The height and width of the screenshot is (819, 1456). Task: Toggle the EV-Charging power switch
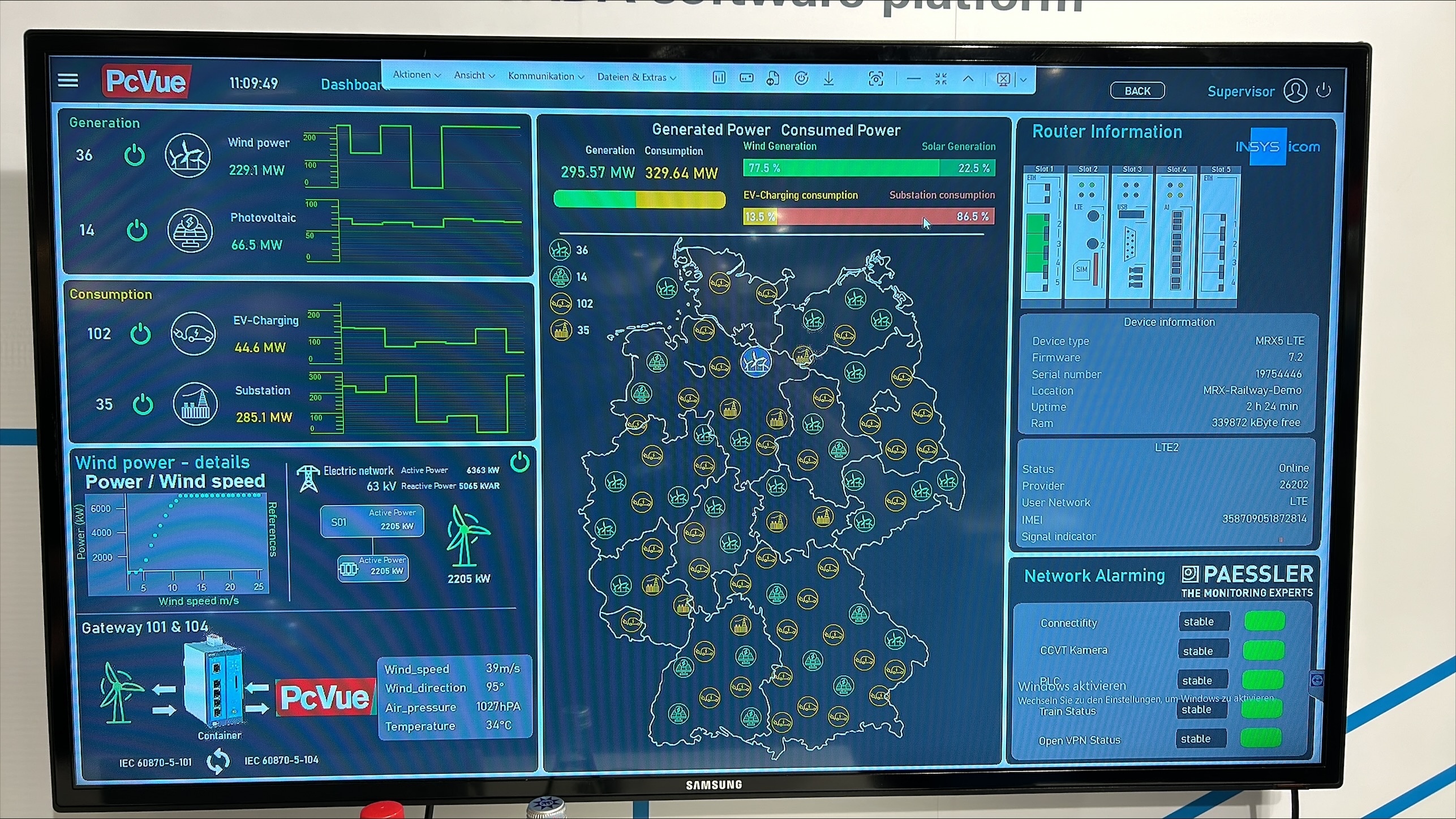click(140, 334)
